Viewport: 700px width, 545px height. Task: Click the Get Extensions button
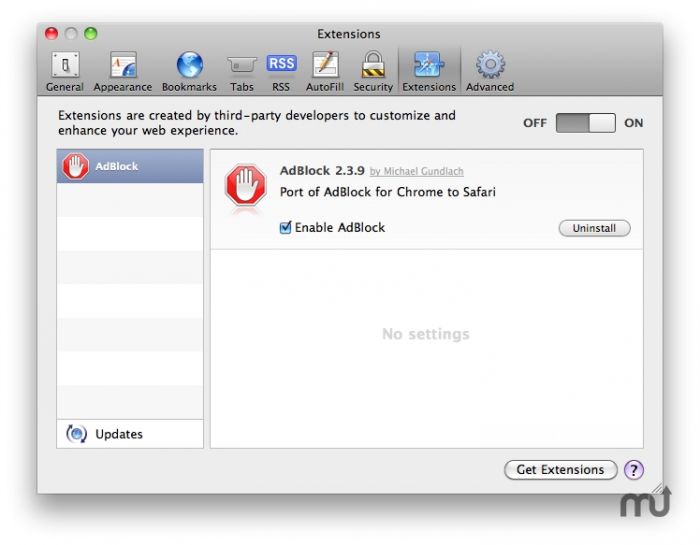[560, 470]
